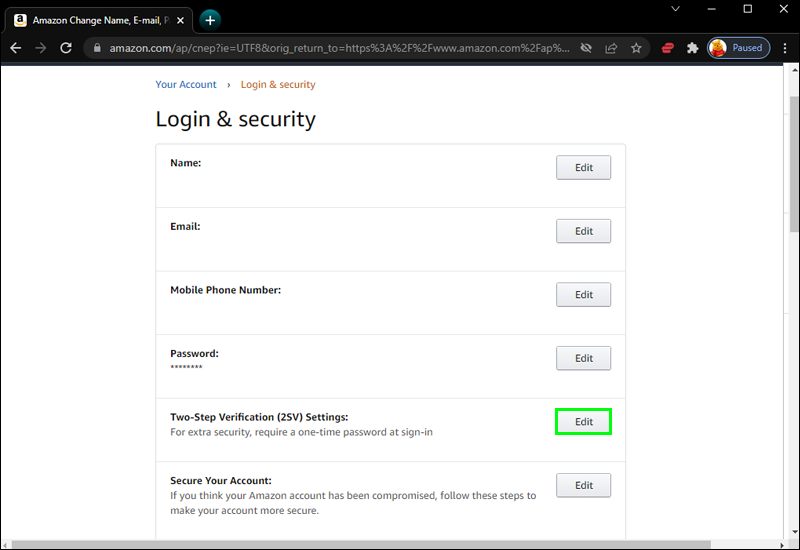This screenshot has width=800, height=550.
Task: Click Edit for Password
Action: [583, 358]
